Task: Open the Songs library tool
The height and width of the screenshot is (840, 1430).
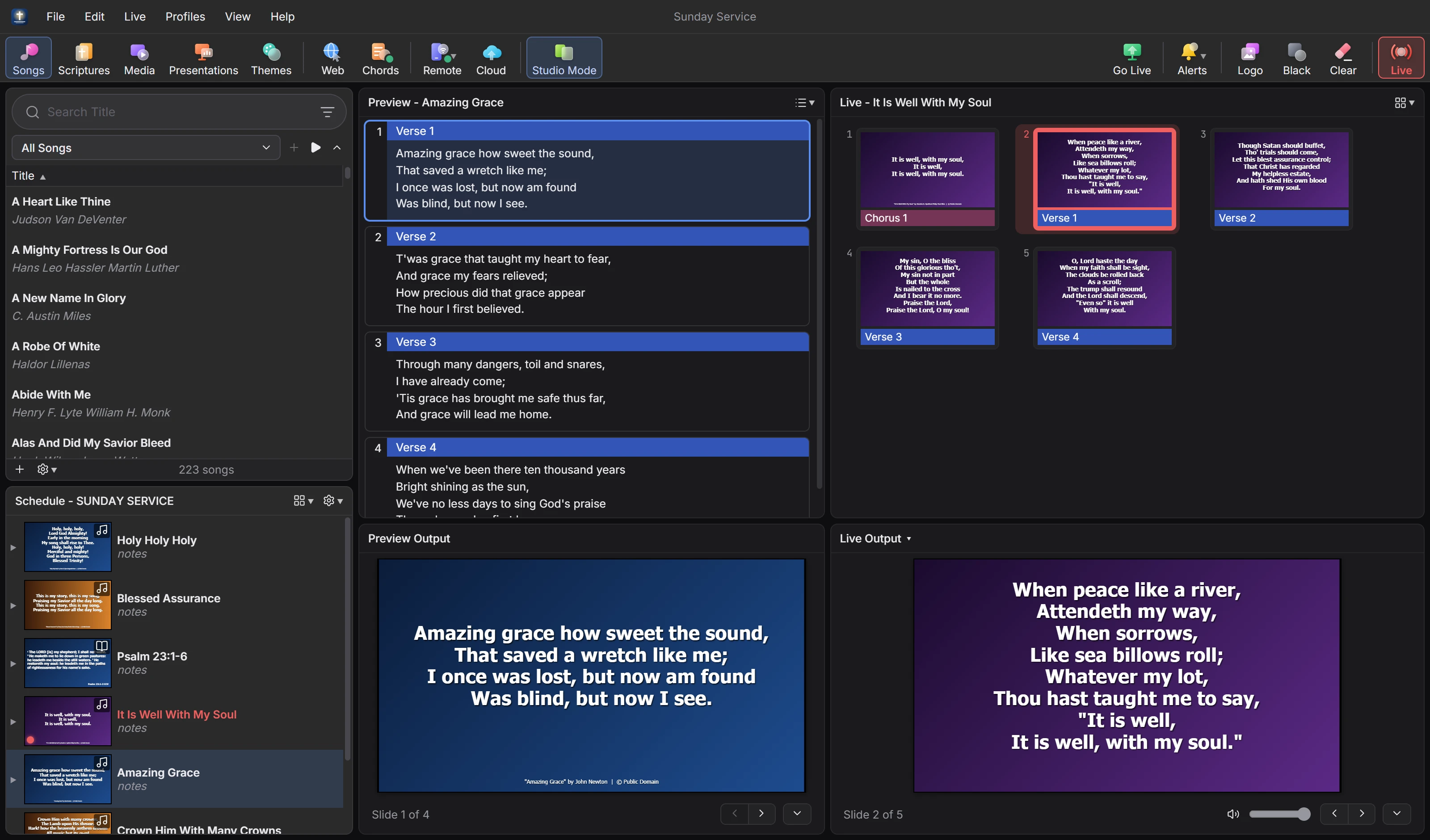Action: (x=28, y=58)
